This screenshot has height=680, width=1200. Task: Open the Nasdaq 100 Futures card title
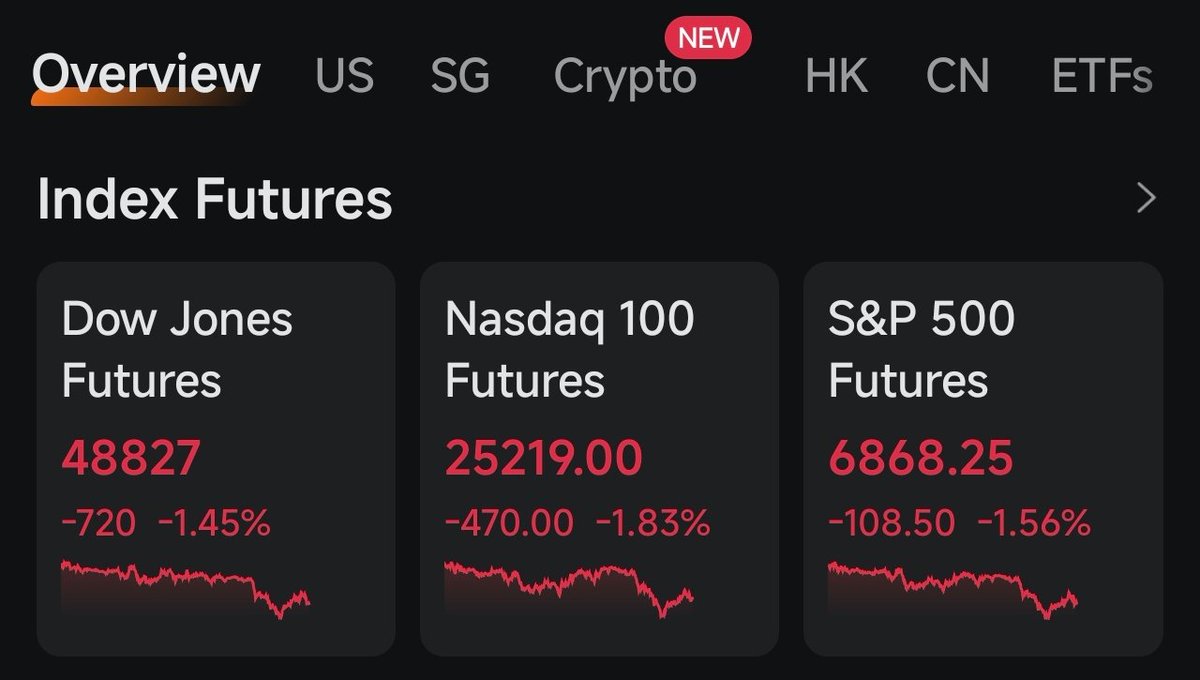(569, 350)
